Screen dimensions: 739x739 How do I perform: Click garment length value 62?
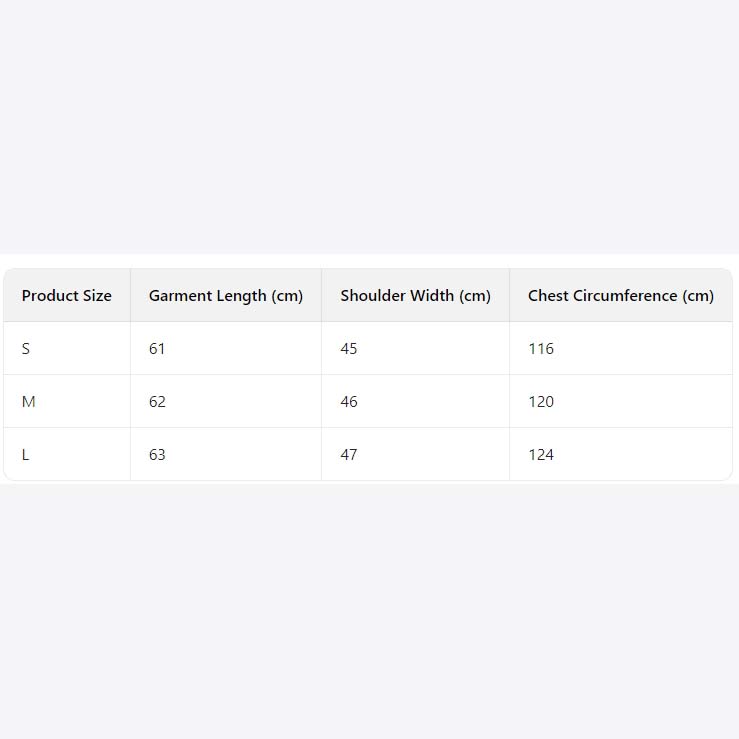click(157, 402)
